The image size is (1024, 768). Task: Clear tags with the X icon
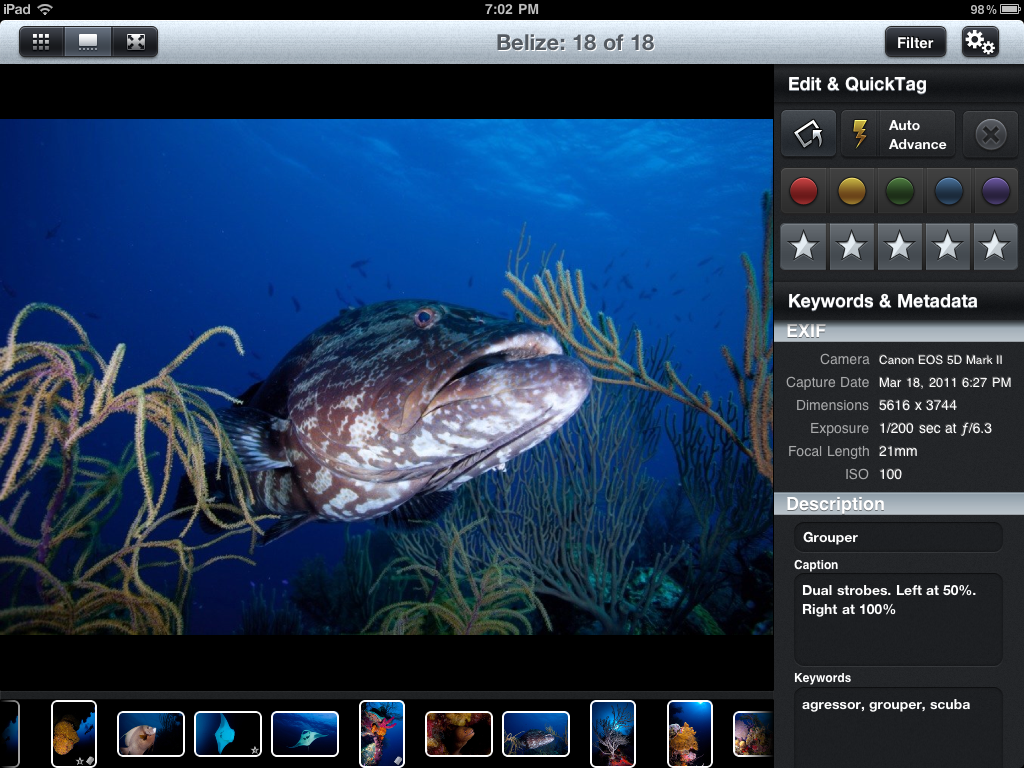[990, 135]
